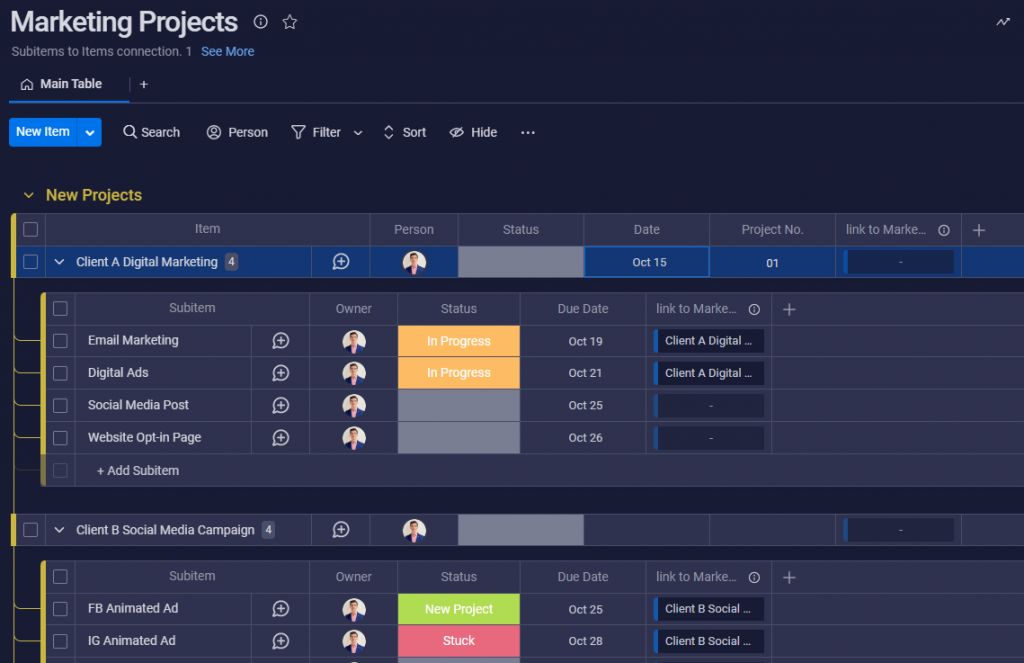The width and height of the screenshot is (1024, 663).
Task: Filter the board by Person
Action: [x=237, y=133]
